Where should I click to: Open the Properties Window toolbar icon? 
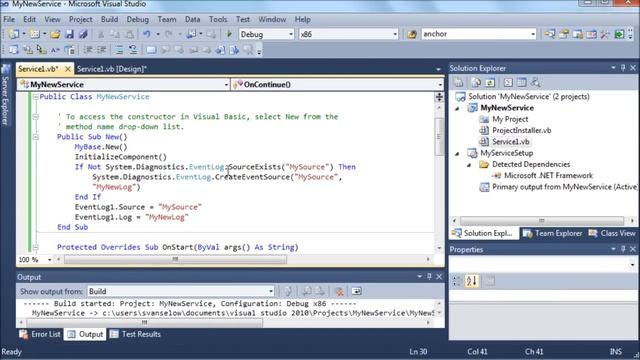(x=564, y=34)
